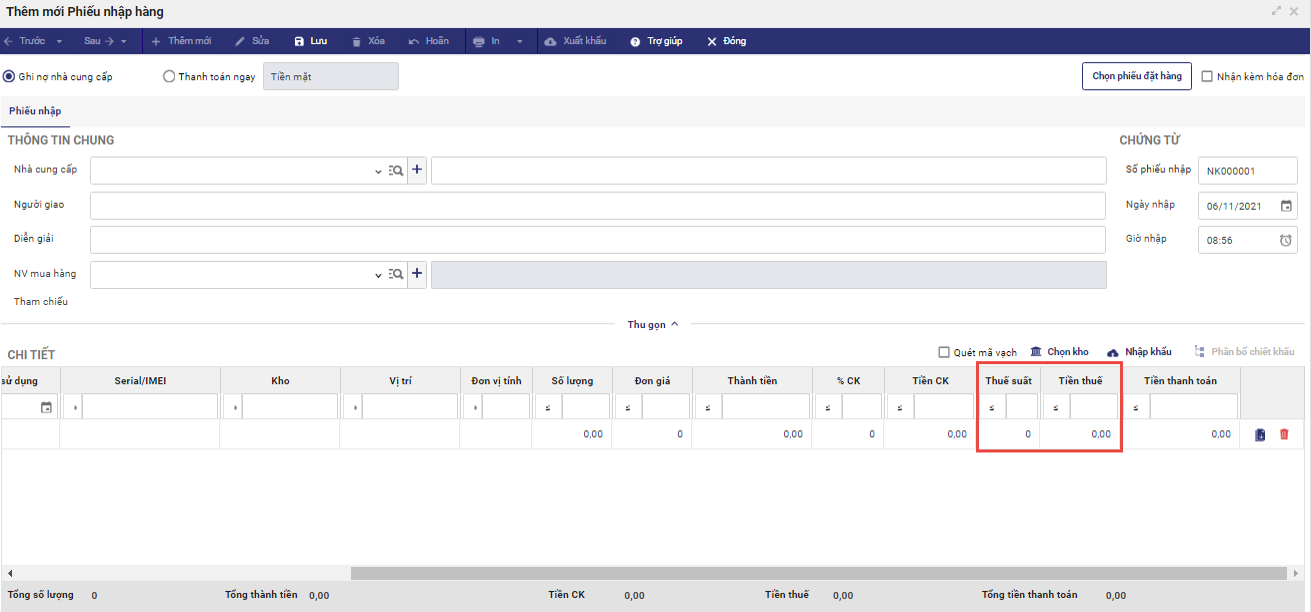This screenshot has height=612, width=1311.
Task: Click Phân bổ chiết khấu link
Action: click(1244, 352)
